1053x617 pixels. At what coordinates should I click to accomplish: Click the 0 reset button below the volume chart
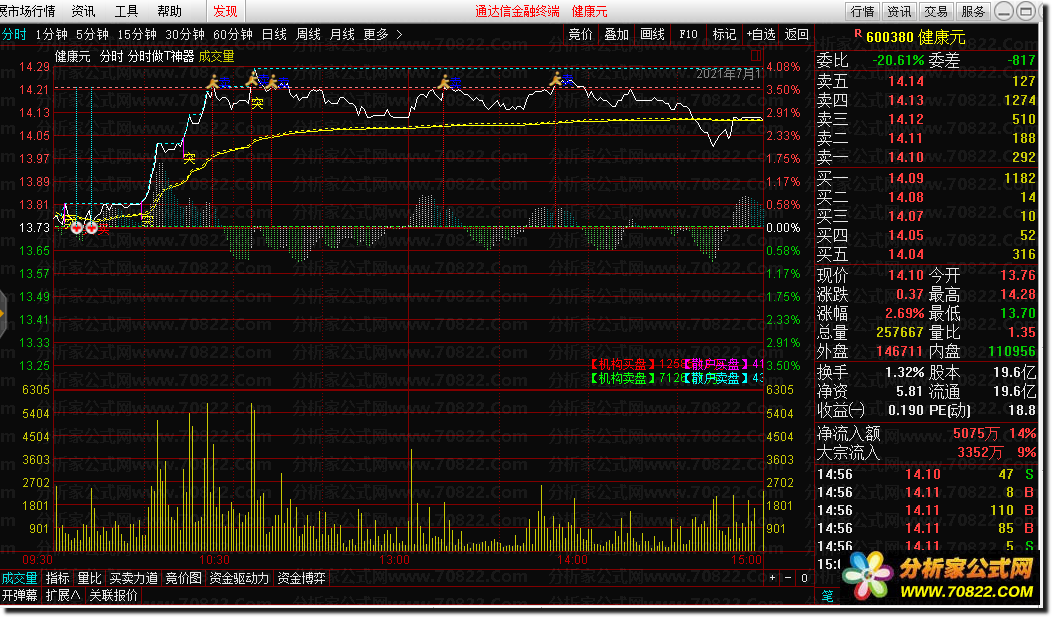(804, 577)
